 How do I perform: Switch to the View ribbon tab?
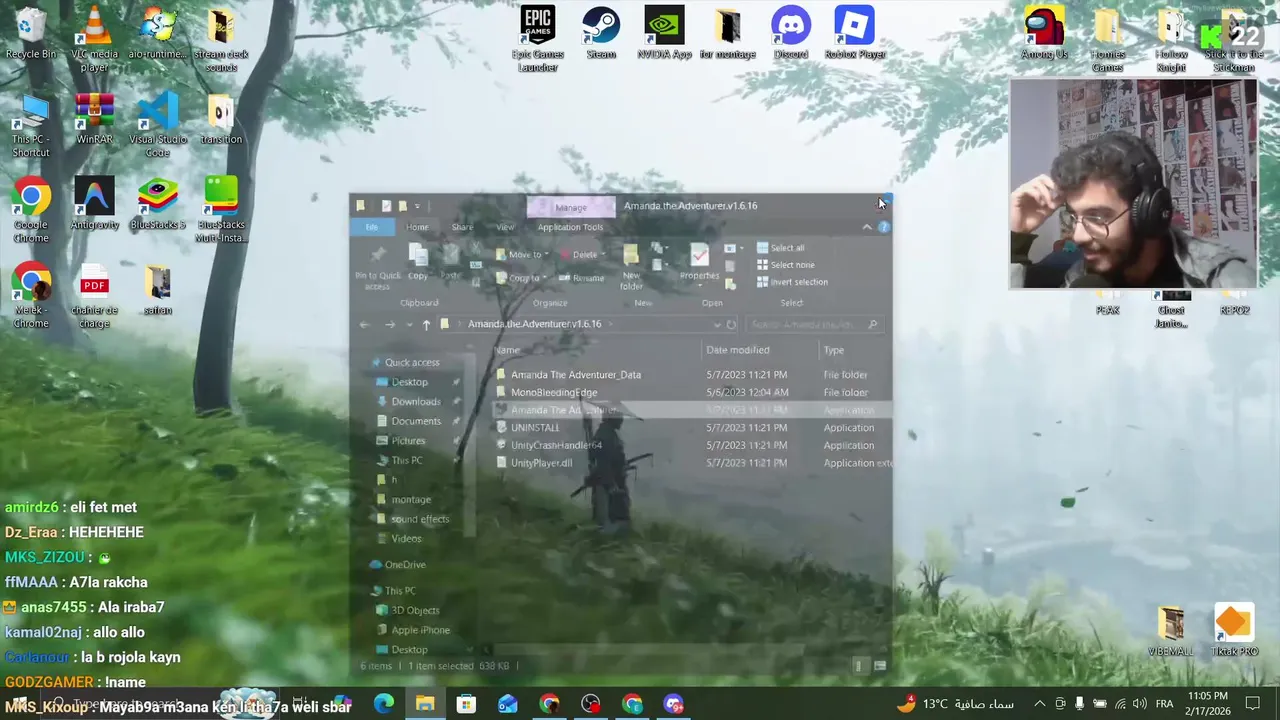[x=505, y=227]
